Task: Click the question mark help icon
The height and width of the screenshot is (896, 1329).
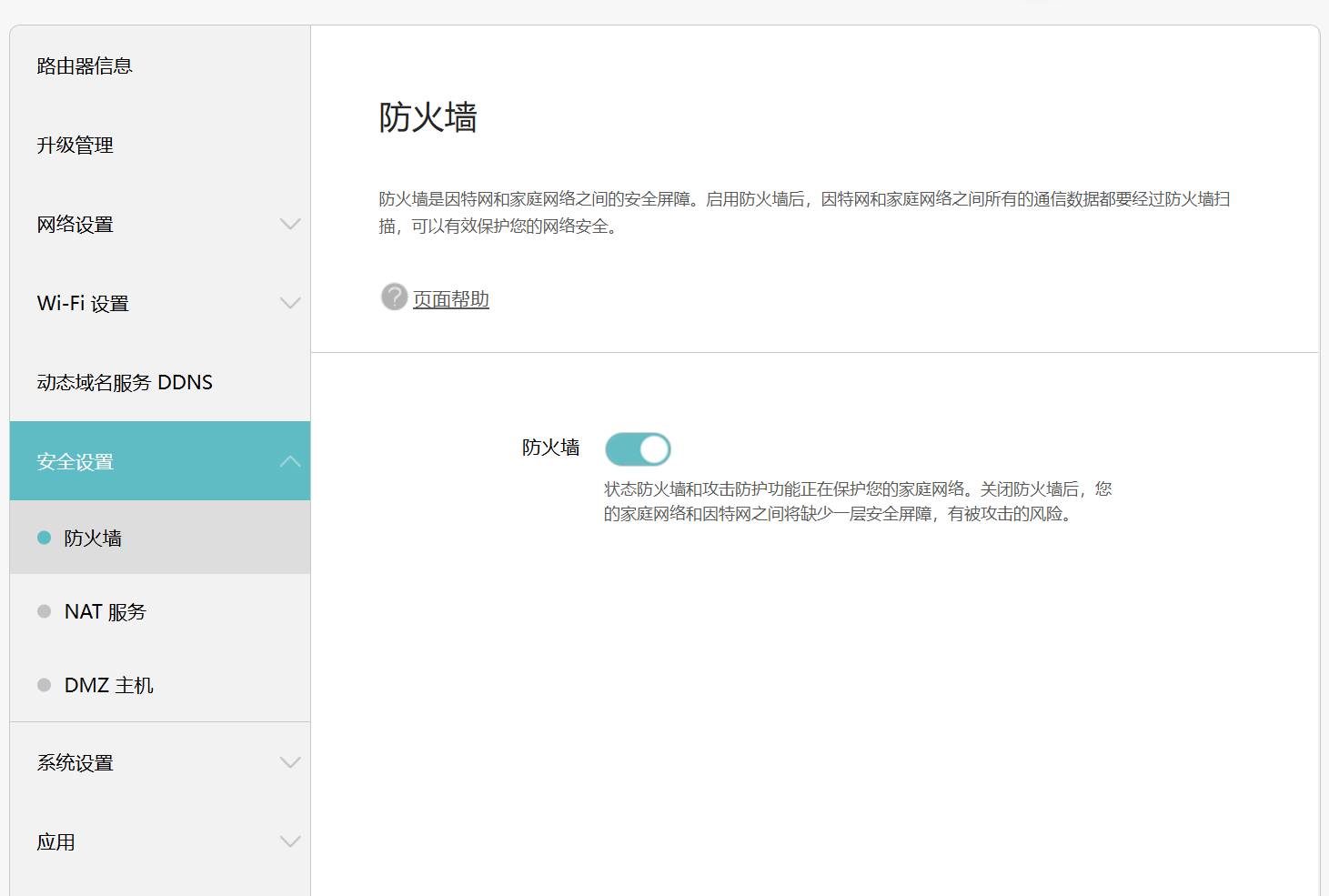Action: click(x=394, y=297)
